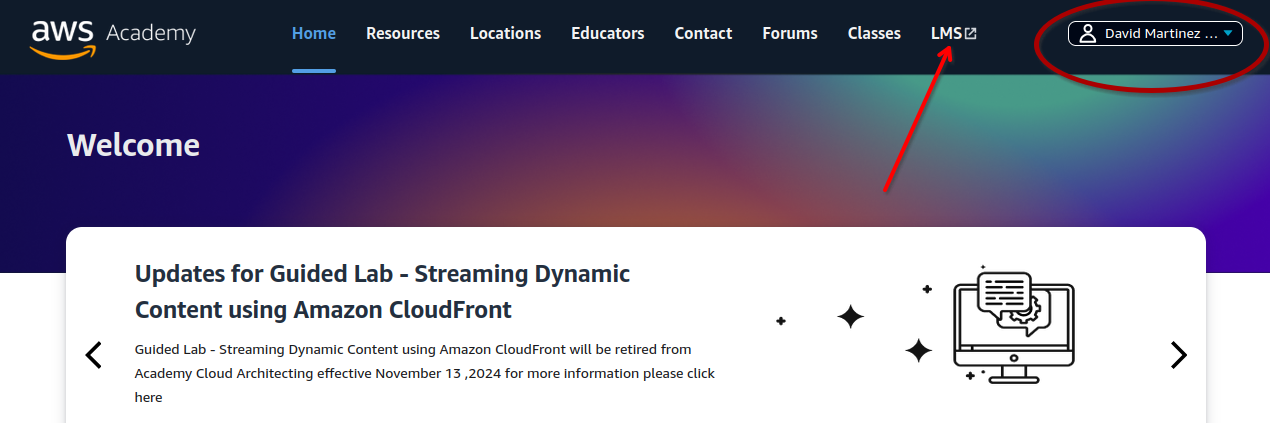Navigate to the Locations page
Viewport: 1270px width, 423px height.
(x=505, y=34)
